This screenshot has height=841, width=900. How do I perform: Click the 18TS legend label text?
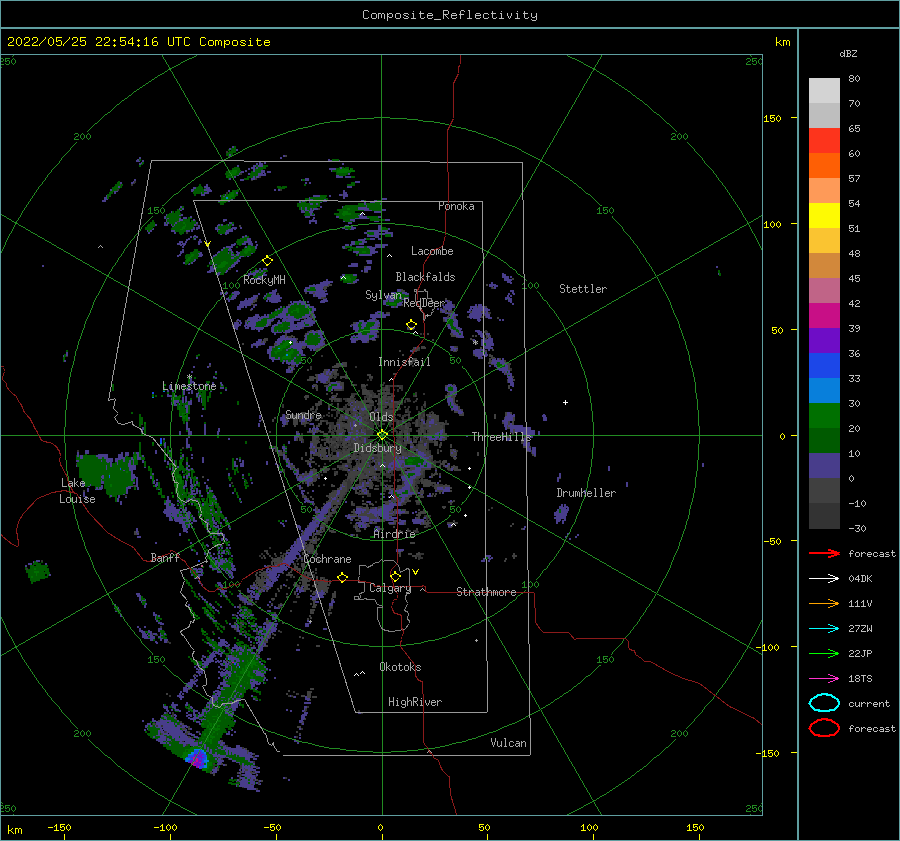(x=860, y=679)
